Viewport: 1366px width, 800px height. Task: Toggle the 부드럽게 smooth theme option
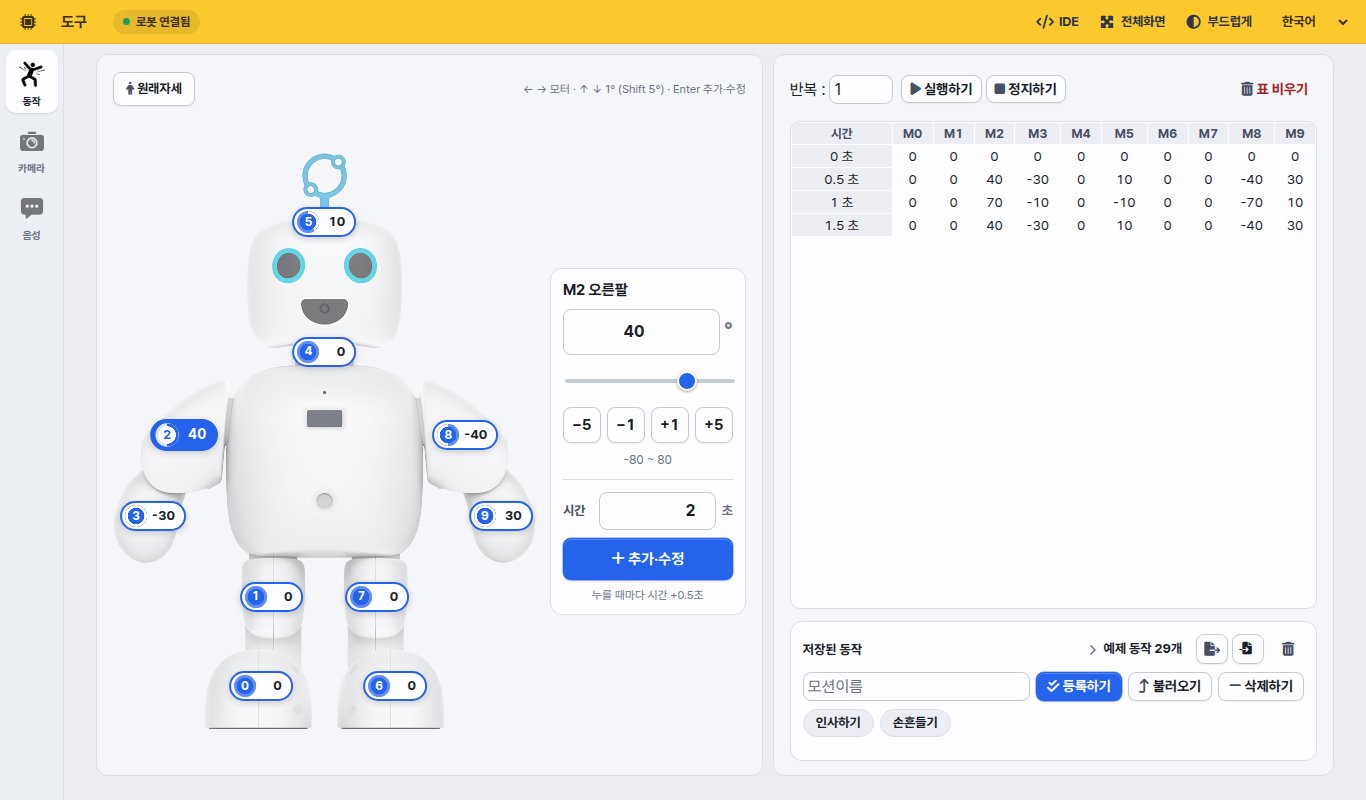point(1219,21)
